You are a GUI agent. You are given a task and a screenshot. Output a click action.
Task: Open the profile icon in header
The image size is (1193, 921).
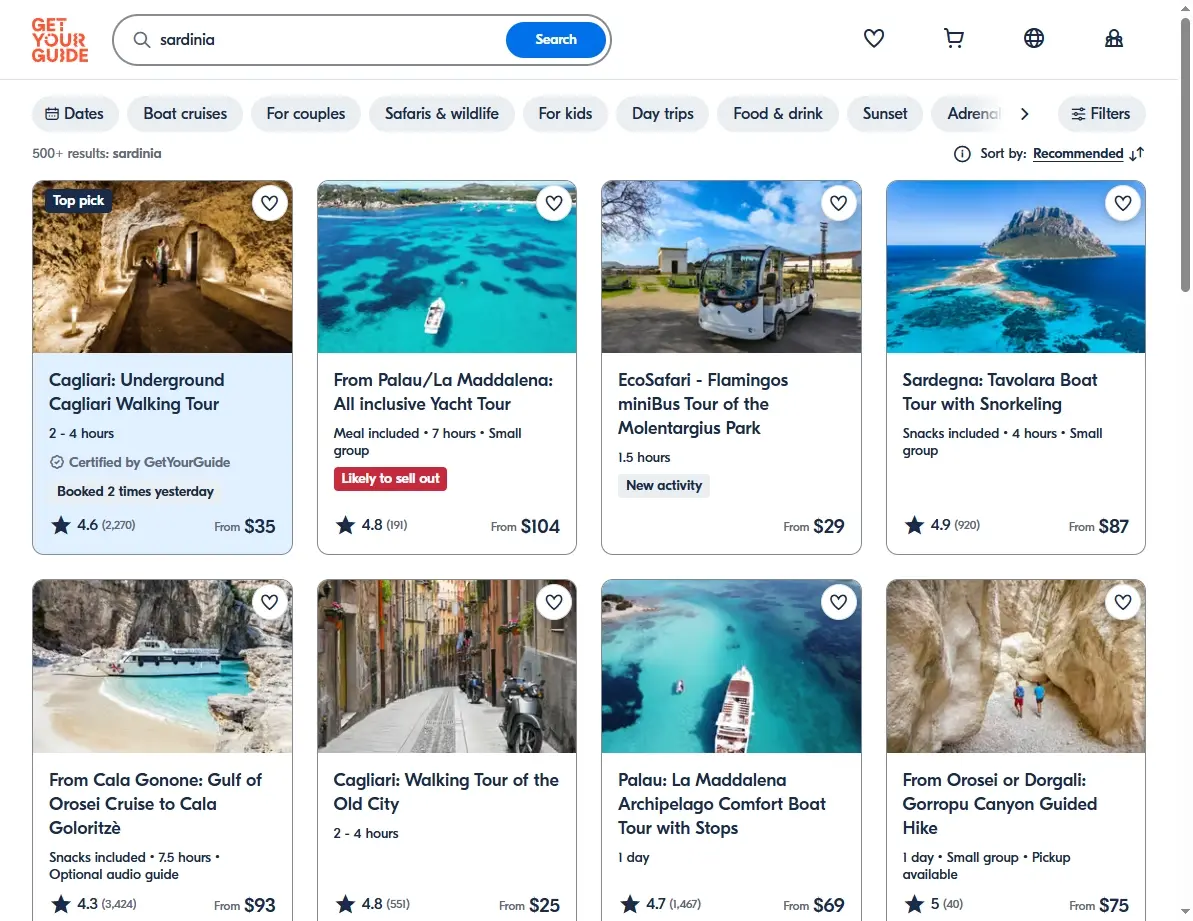1114,38
